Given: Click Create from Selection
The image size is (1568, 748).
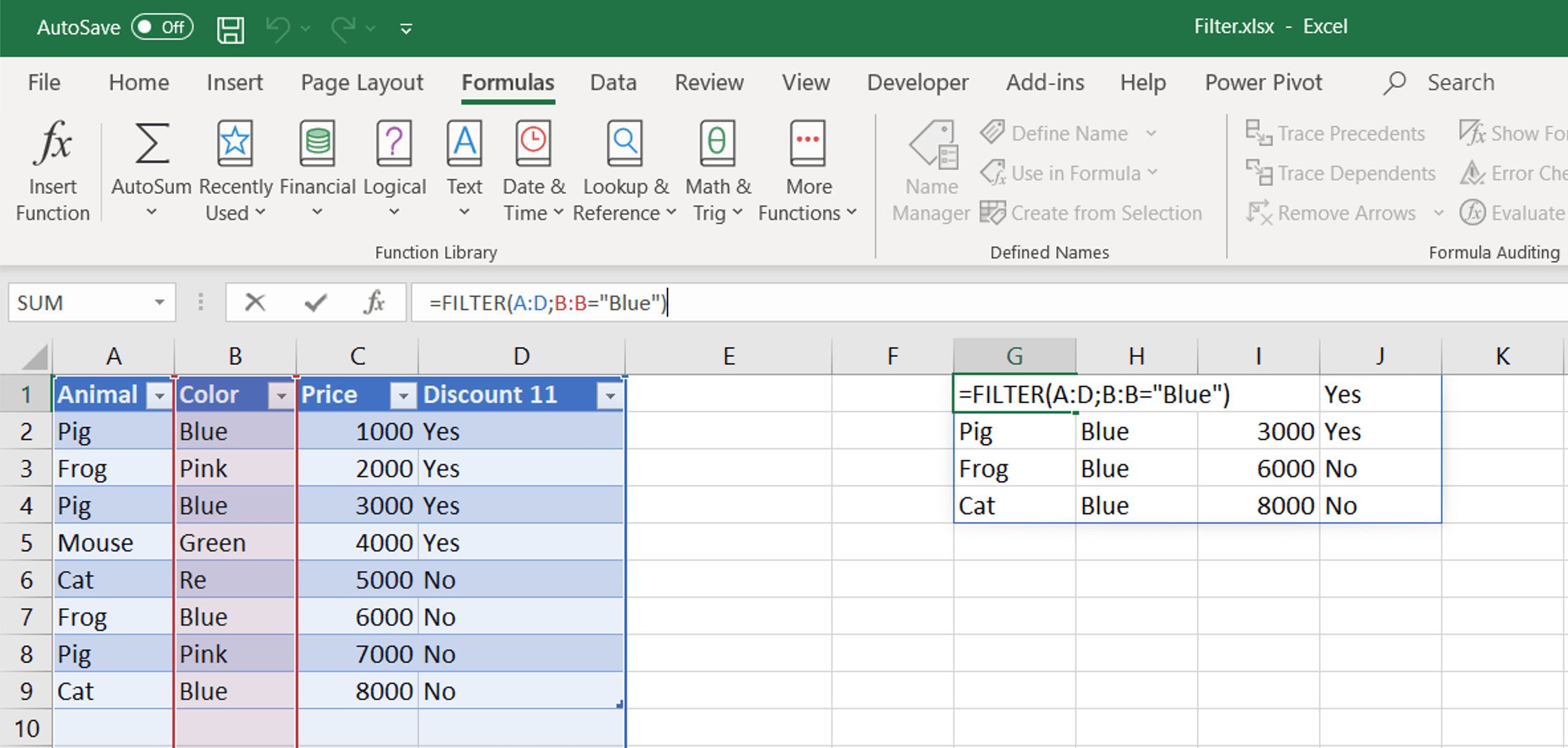Looking at the screenshot, I should [x=1091, y=213].
